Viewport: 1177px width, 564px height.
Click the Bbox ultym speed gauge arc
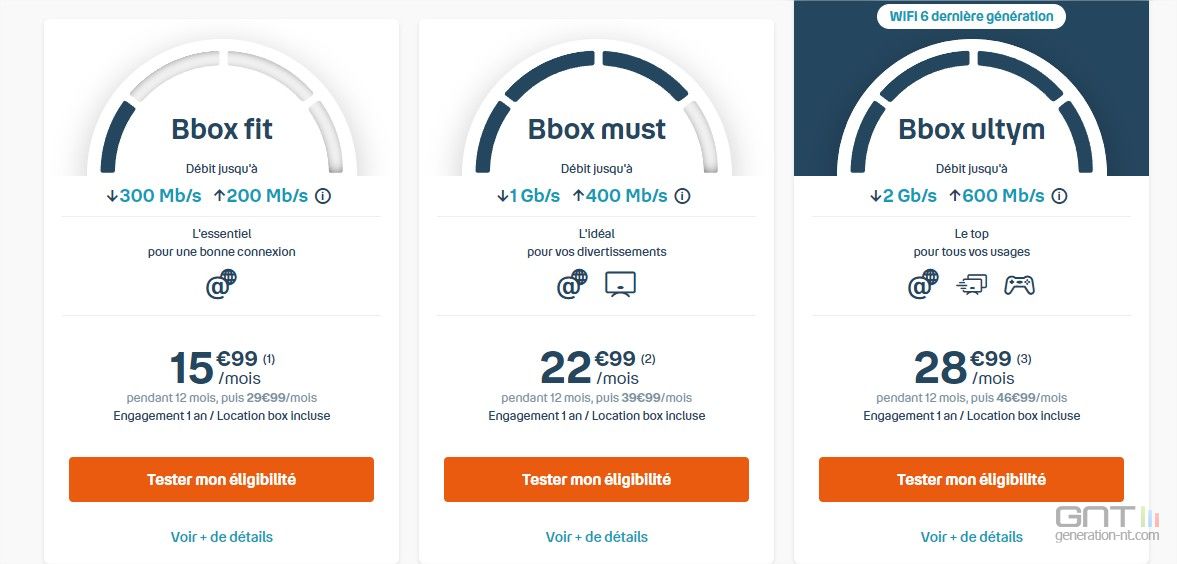tap(971, 105)
